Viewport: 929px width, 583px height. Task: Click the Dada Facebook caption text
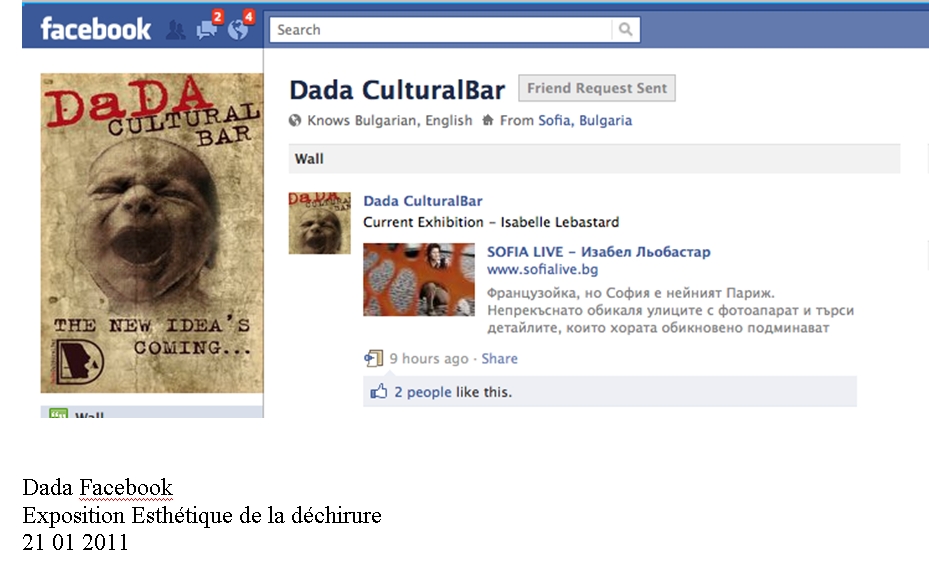pos(98,488)
